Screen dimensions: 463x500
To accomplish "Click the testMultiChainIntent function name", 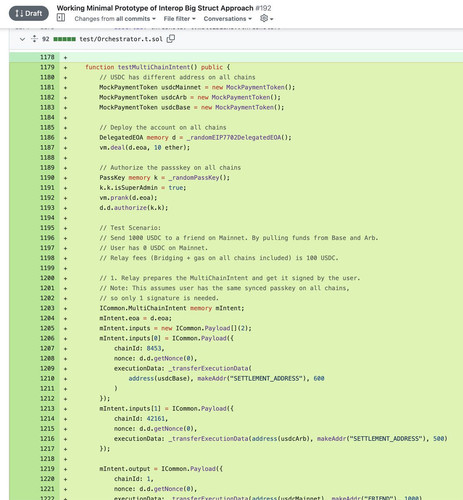I will click(153, 67).
